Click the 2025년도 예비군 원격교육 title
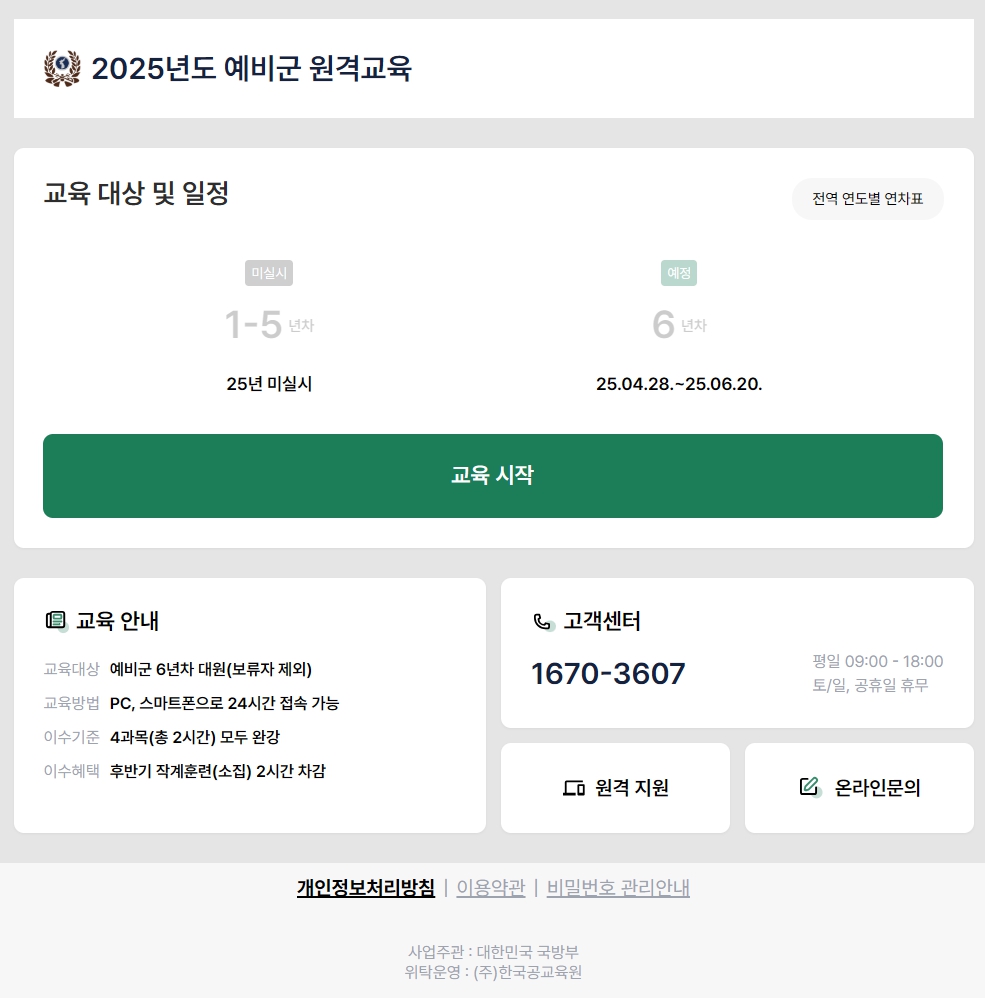Image resolution: width=985 pixels, height=998 pixels. 251,68
